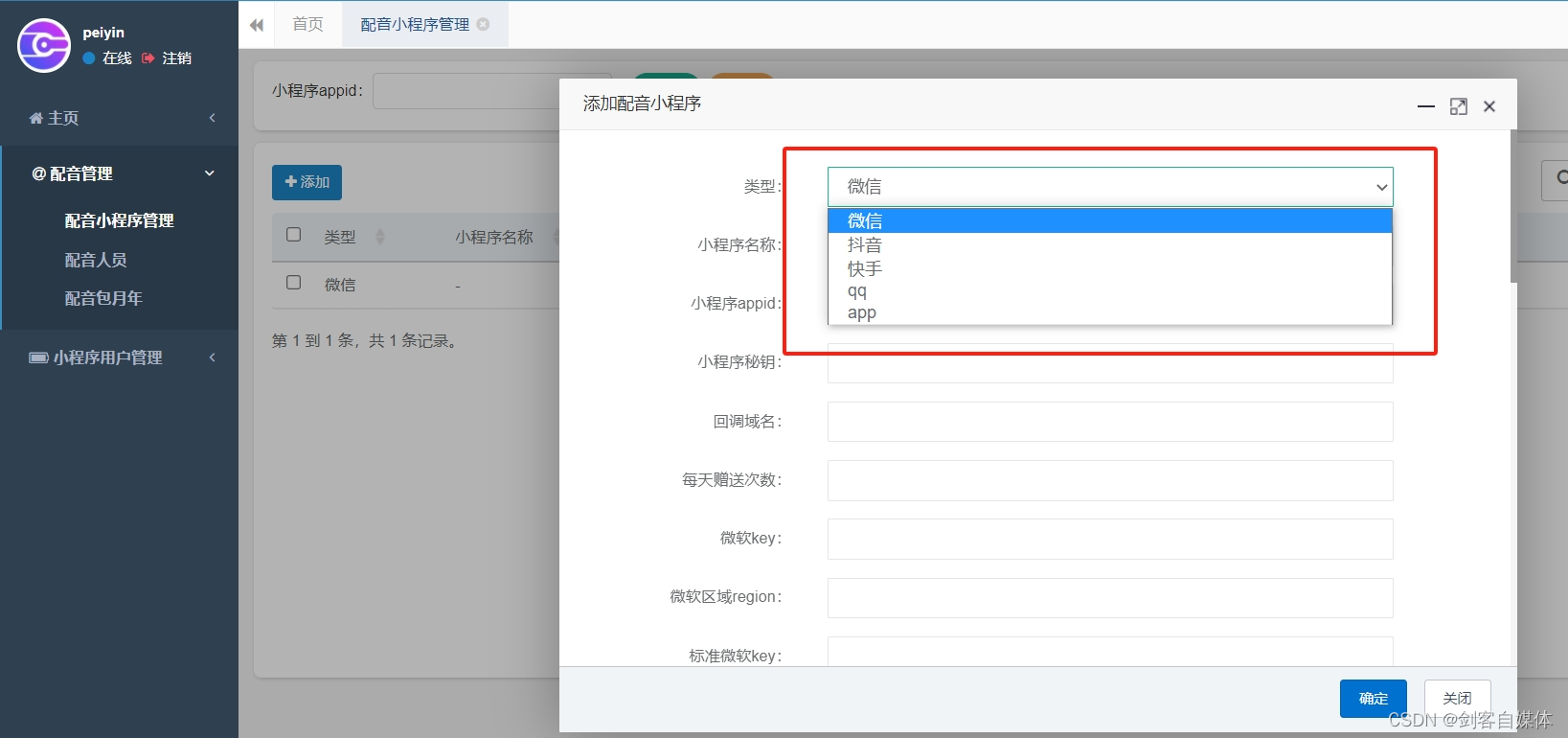The image size is (1568, 738).
Task: Open 配音小程序管理 in sidebar
Action: [119, 220]
